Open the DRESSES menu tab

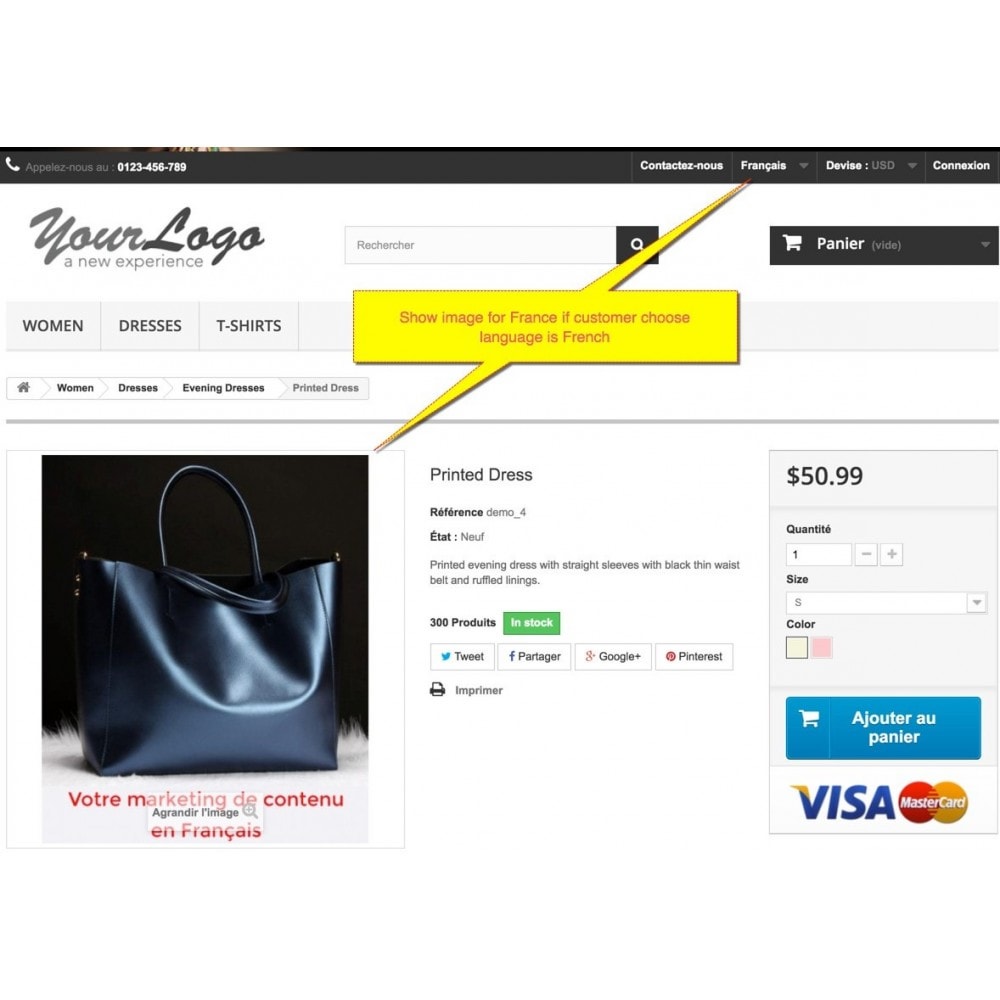150,326
